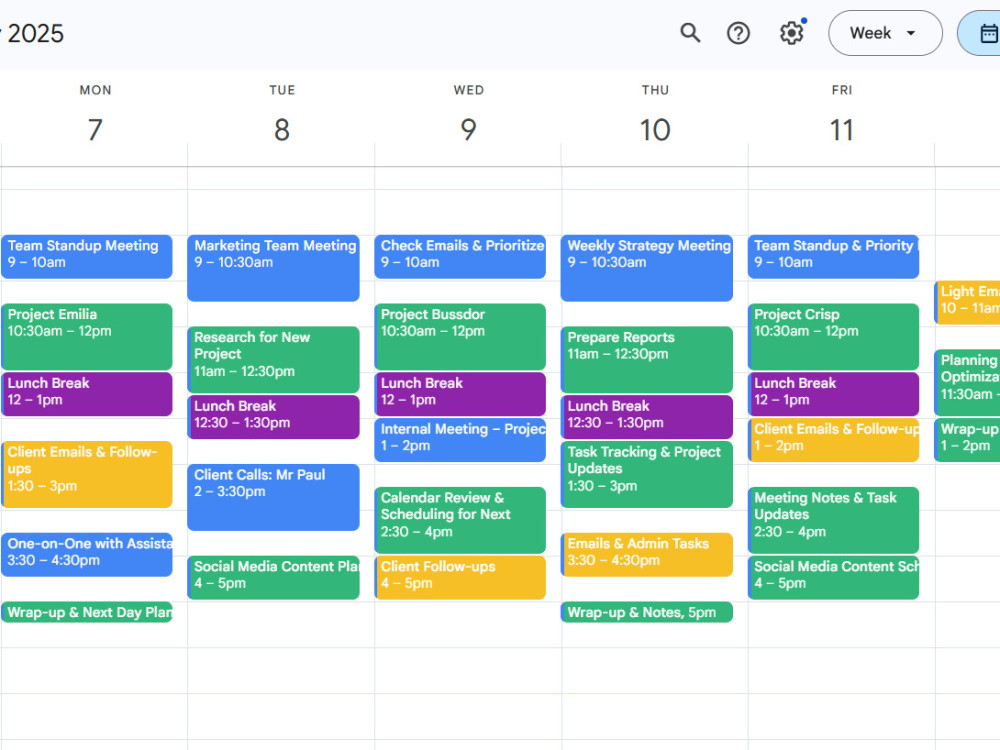This screenshot has height=750, width=1000.
Task: Open Client Calls: Mr Paul event
Action: coord(274,497)
